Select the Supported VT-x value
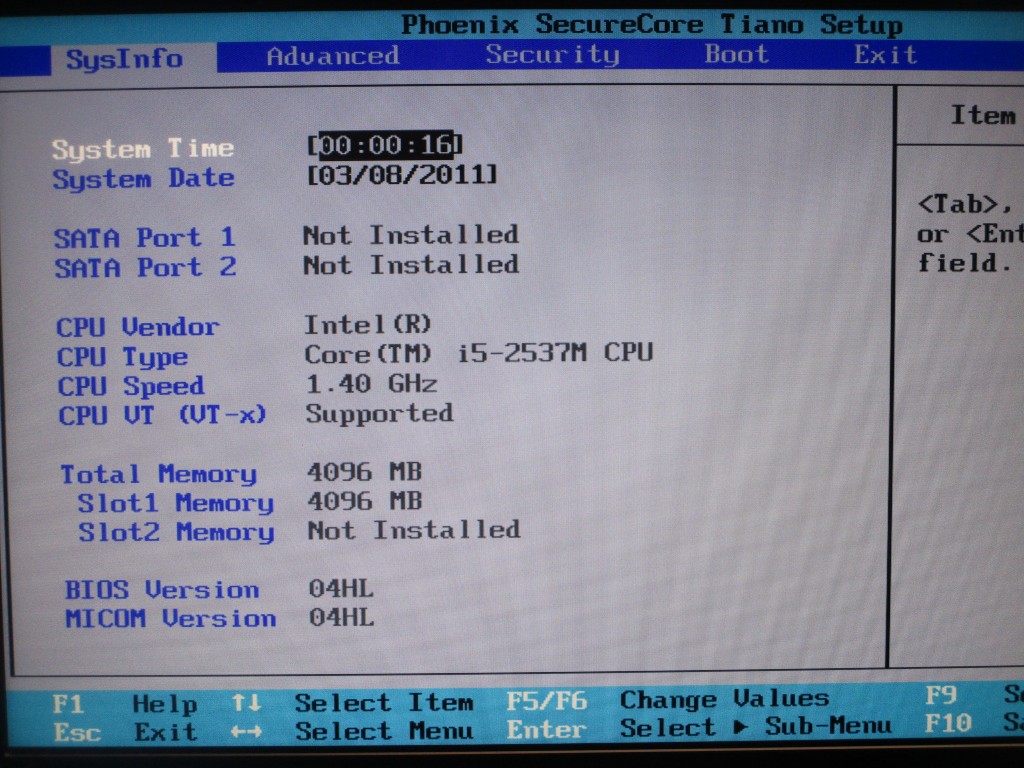Image resolution: width=1024 pixels, height=768 pixels. tap(379, 413)
